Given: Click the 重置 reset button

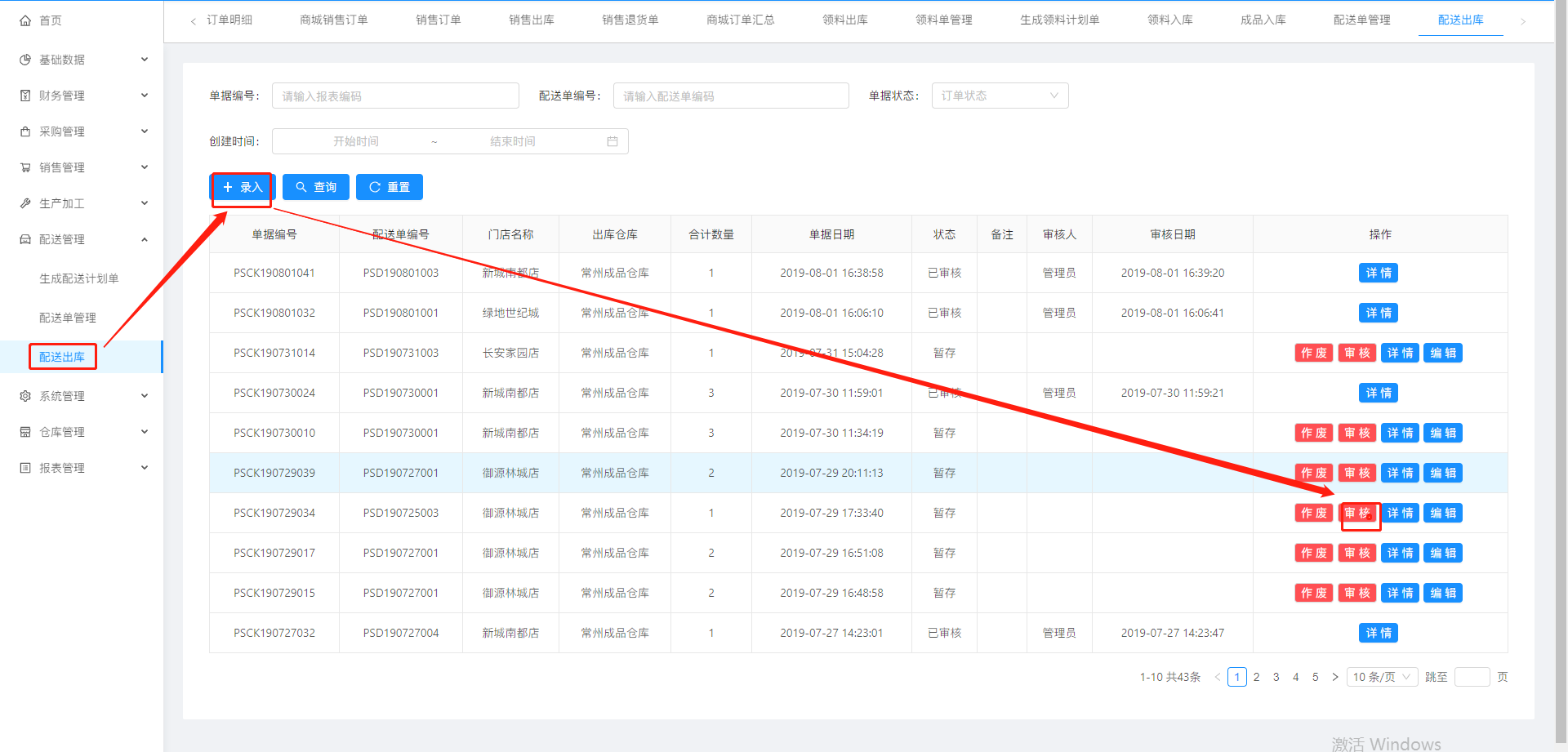Looking at the screenshot, I should click(390, 187).
